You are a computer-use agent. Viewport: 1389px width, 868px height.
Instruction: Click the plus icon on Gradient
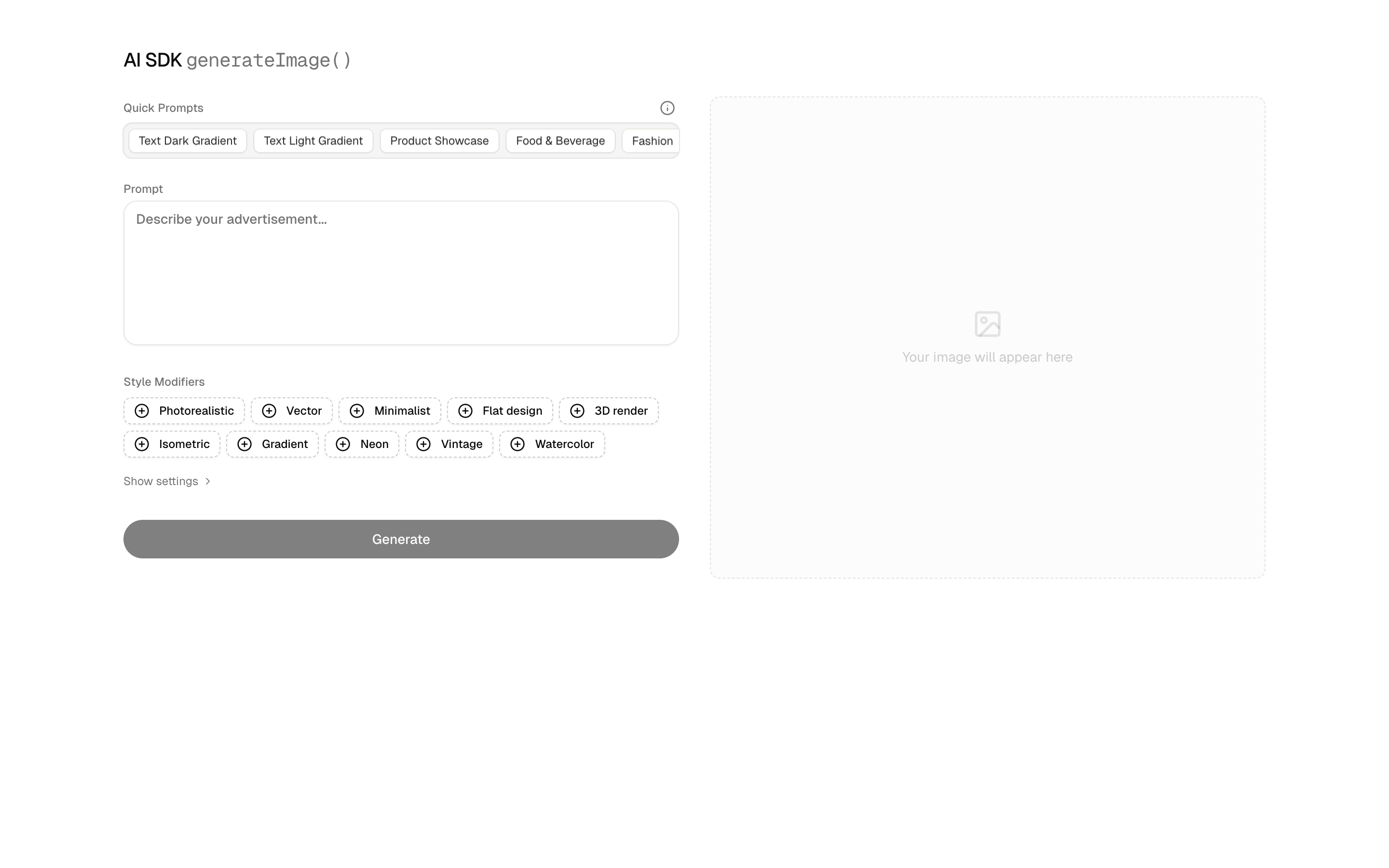[x=245, y=444]
